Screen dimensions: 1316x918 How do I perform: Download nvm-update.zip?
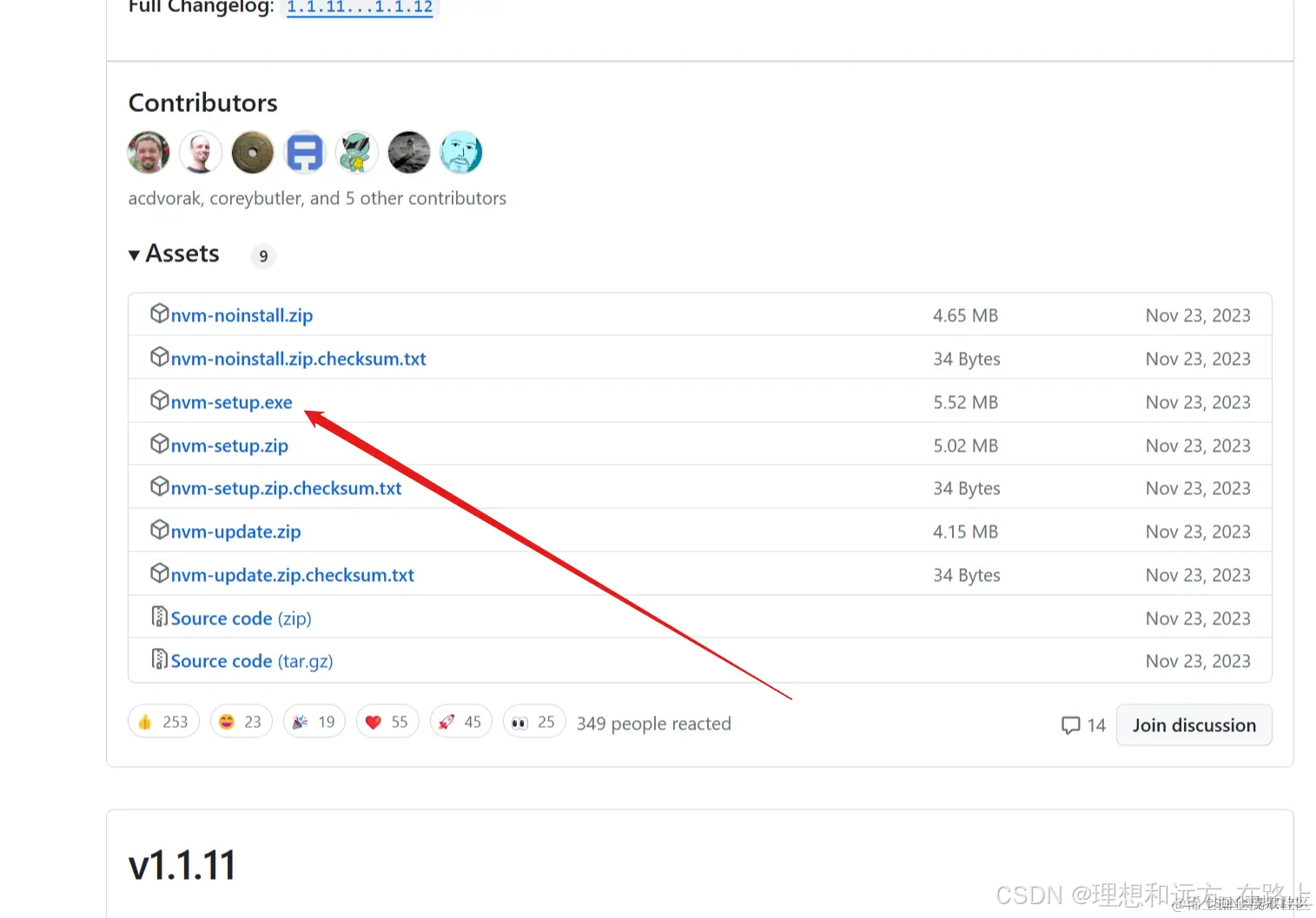[x=235, y=532]
